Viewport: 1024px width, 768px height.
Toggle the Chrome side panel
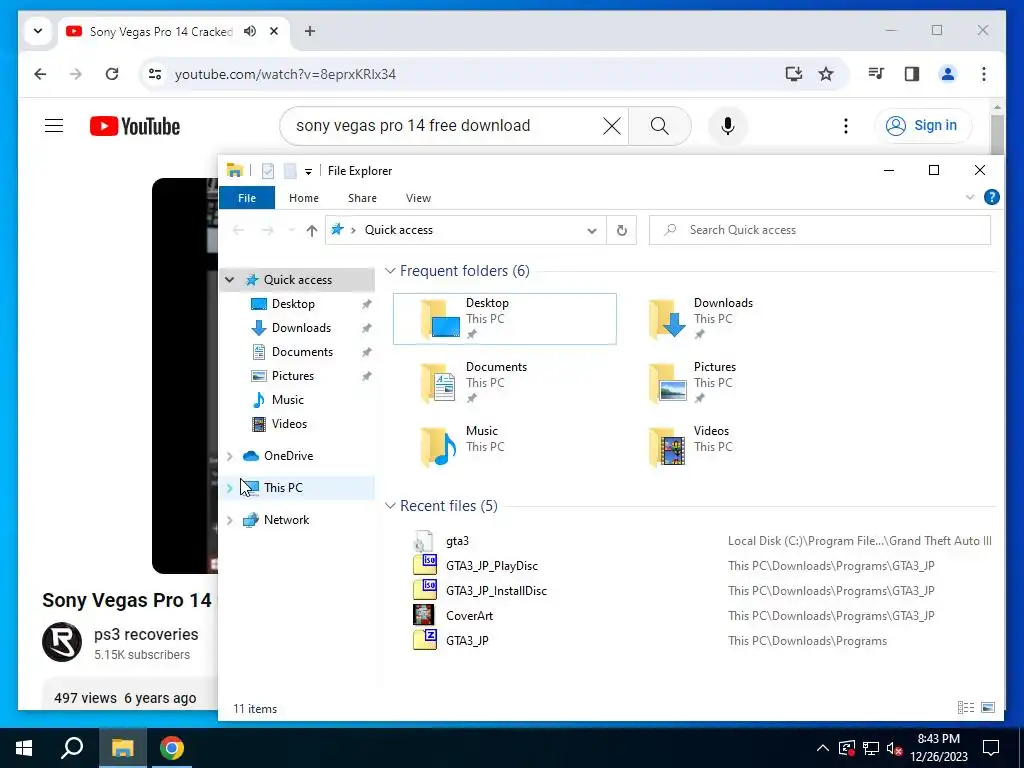pyautogui.click(x=912, y=74)
